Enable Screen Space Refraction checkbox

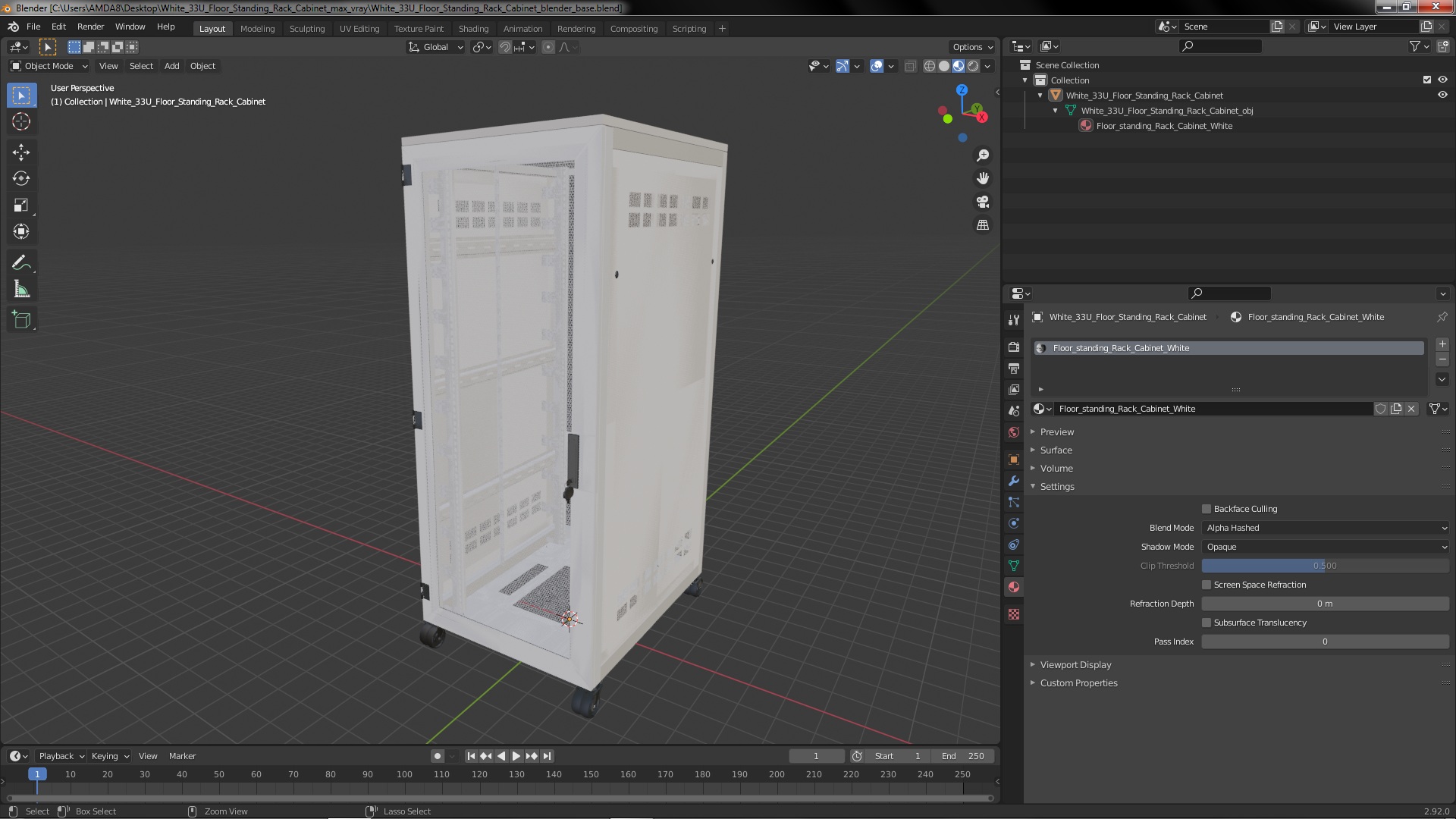pyautogui.click(x=1206, y=584)
